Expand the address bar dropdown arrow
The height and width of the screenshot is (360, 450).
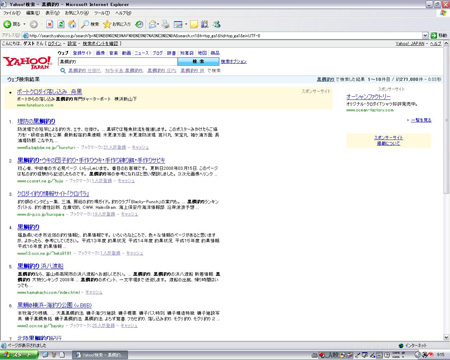pos(425,35)
